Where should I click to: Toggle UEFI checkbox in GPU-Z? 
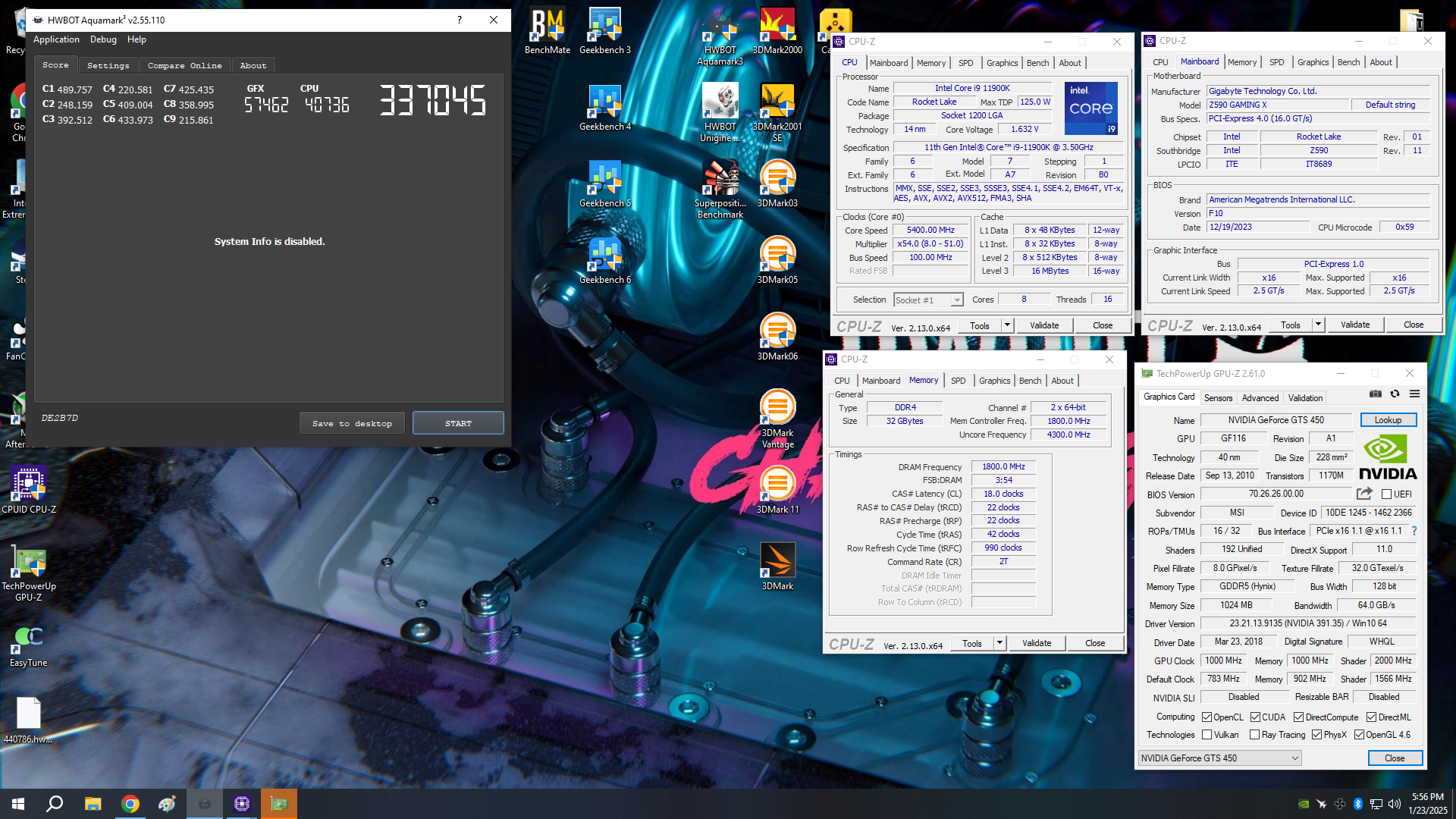(1386, 494)
